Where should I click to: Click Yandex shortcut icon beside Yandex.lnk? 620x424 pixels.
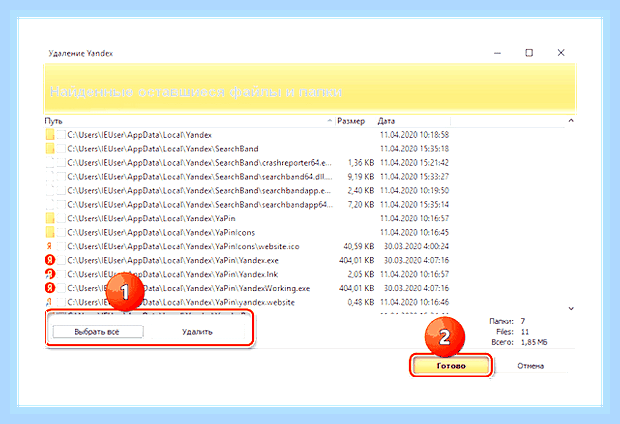50,274
